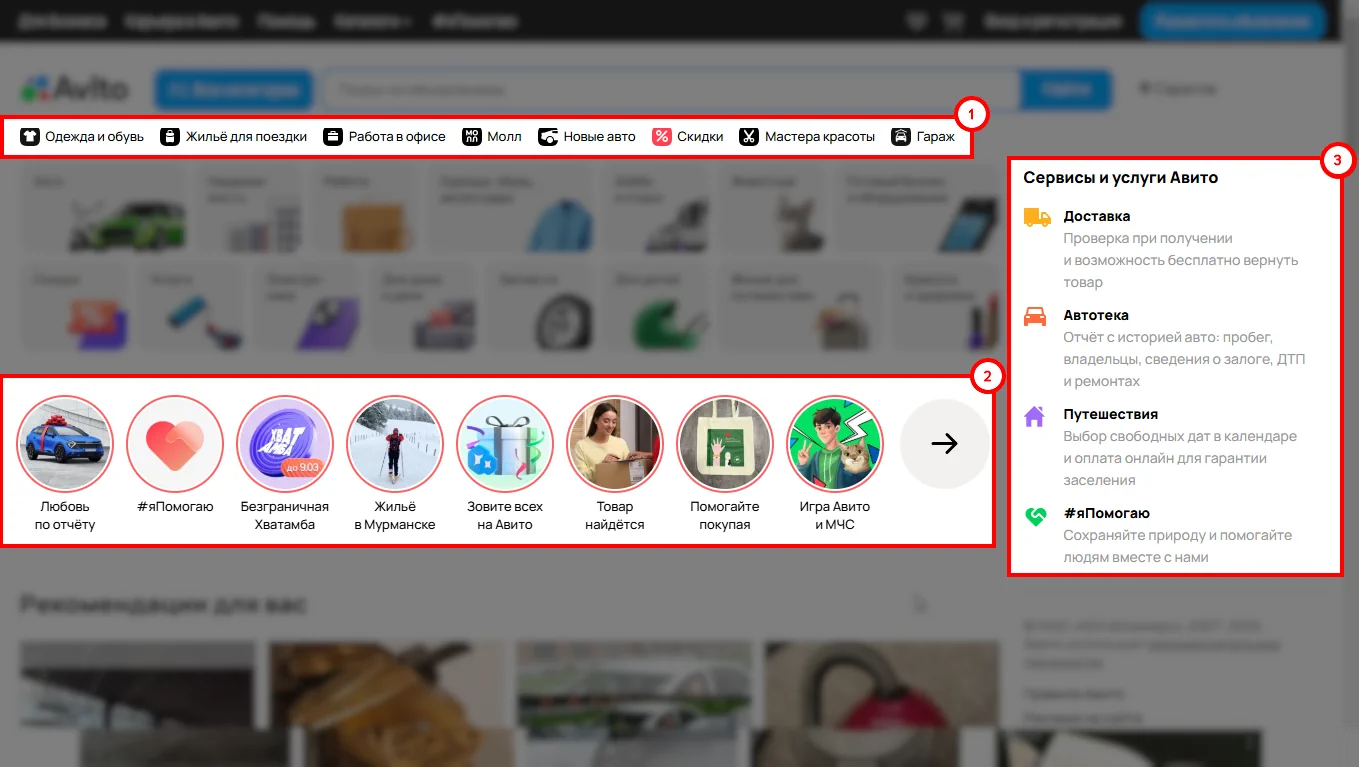
Task: Open the Одежда и обувь category
Action: click(x=82, y=137)
